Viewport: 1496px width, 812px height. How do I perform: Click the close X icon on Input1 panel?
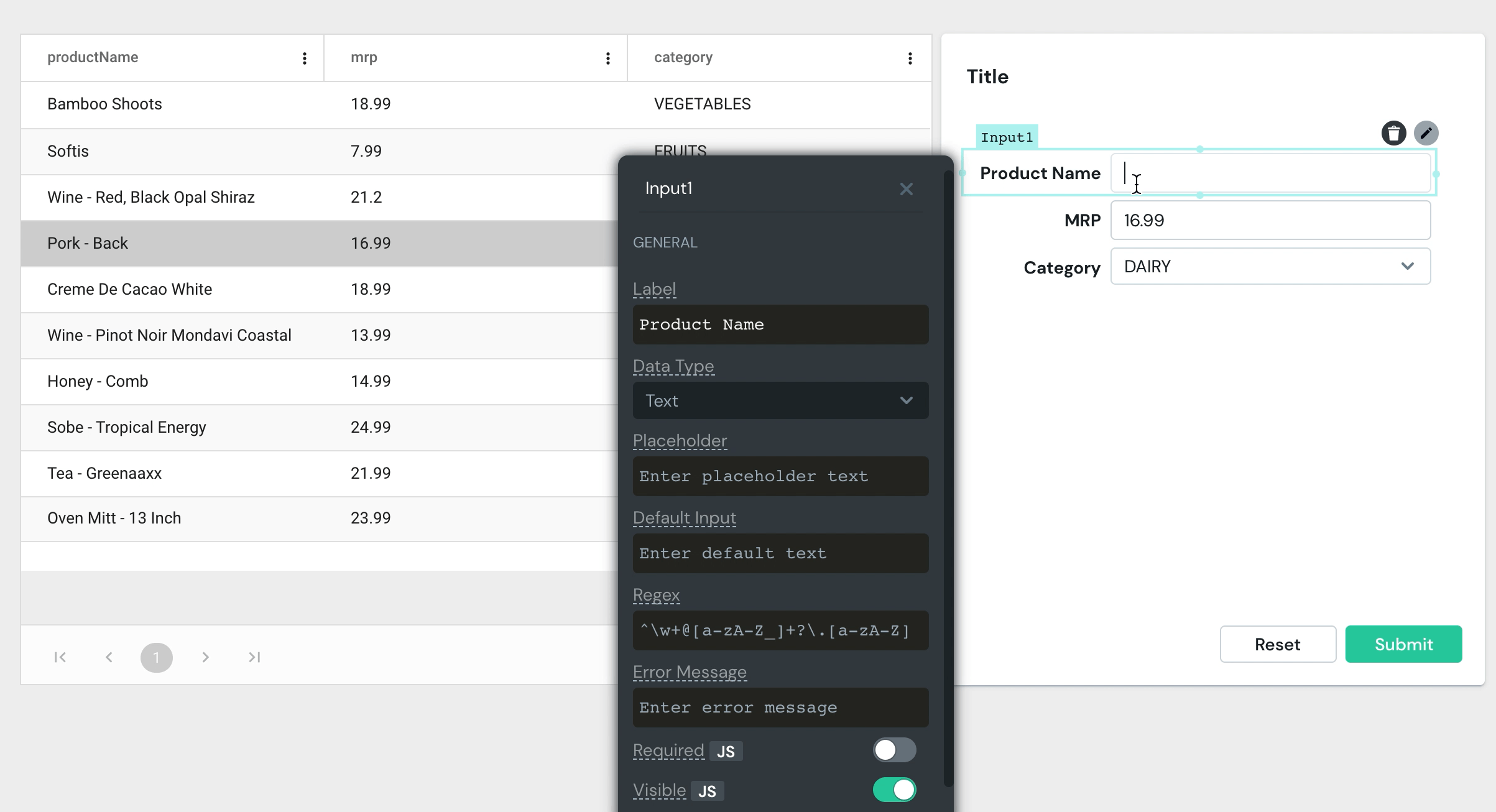907,189
